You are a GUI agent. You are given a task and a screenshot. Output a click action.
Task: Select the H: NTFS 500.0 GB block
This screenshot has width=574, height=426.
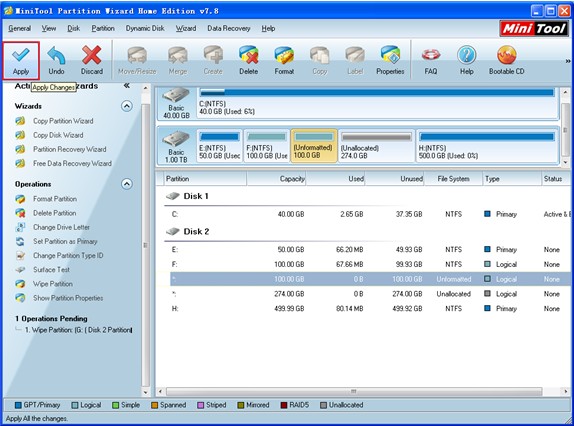pyautogui.click(x=487, y=146)
